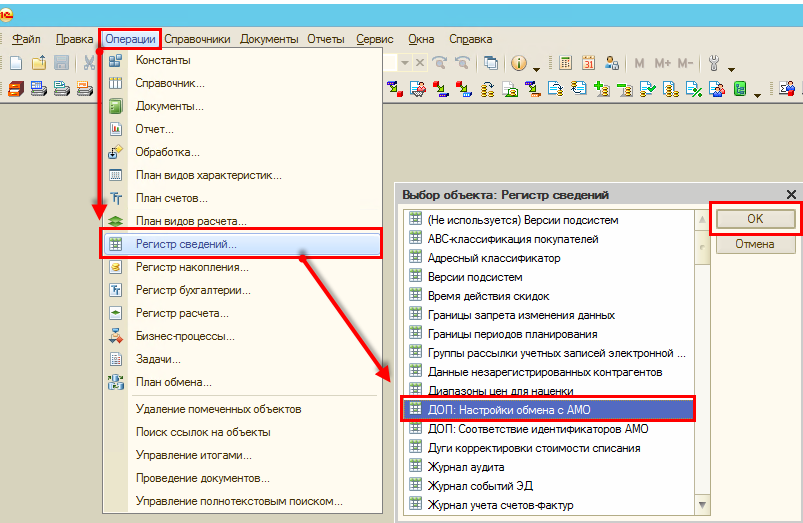Click the round information icon

[519, 63]
